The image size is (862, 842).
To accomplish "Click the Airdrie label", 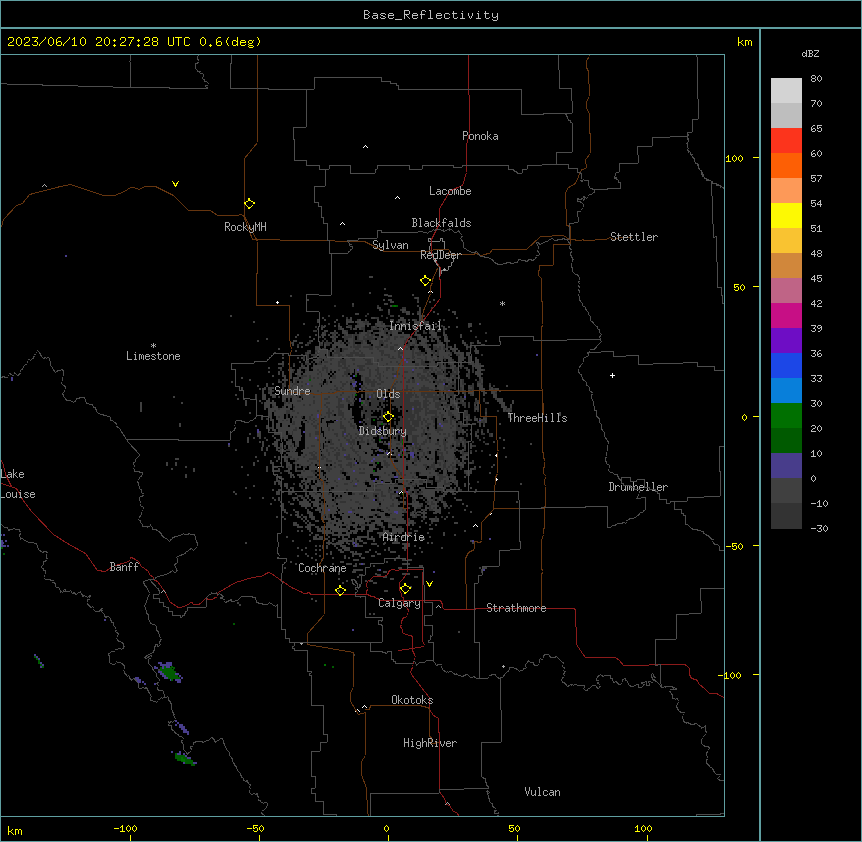I will (x=404, y=537).
